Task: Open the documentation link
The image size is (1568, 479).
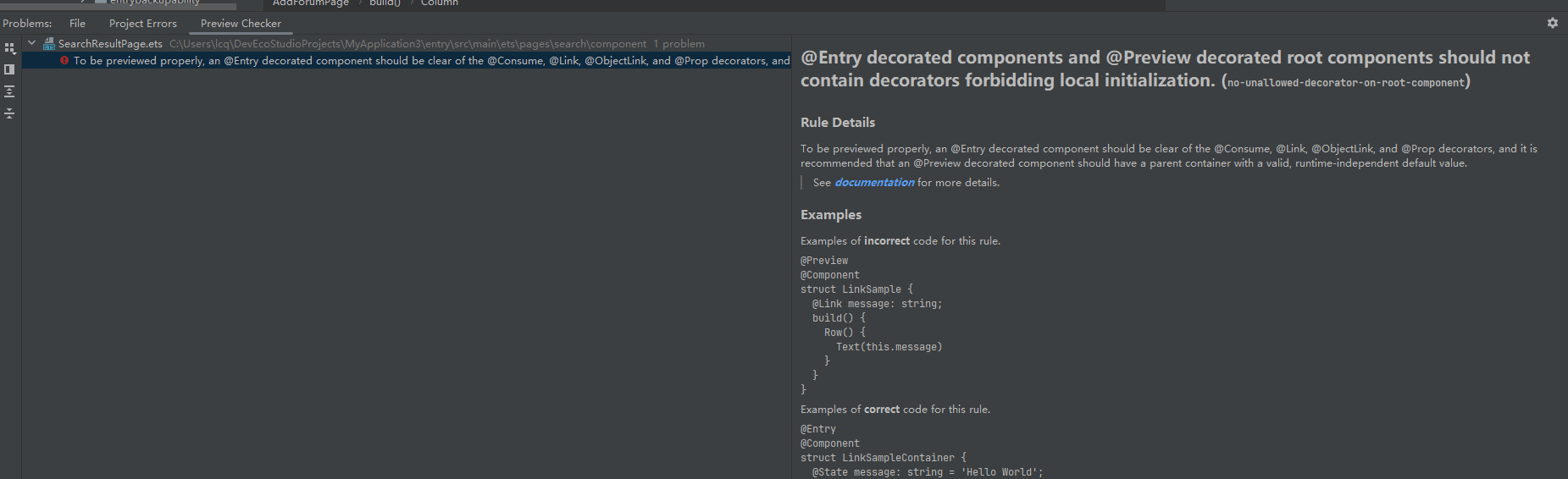Action: (874, 182)
